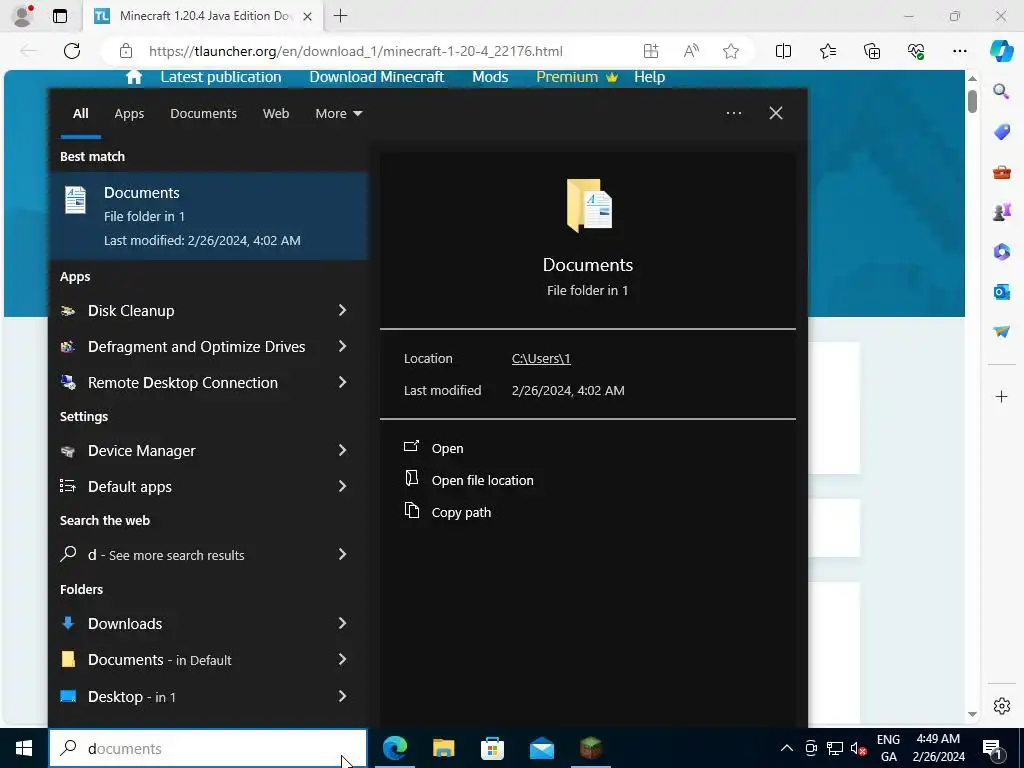Add this page to favorites
The height and width of the screenshot is (768, 1024).
[x=731, y=51]
